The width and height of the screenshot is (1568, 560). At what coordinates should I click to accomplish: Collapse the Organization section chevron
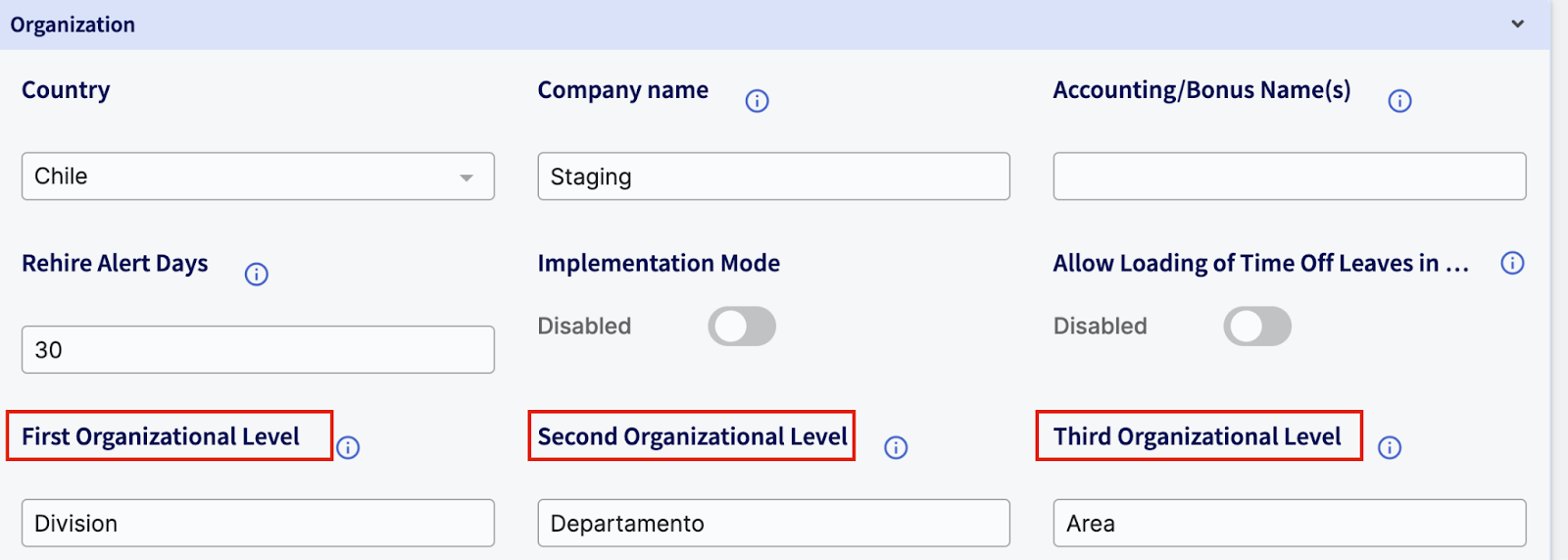(x=1517, y=24)
